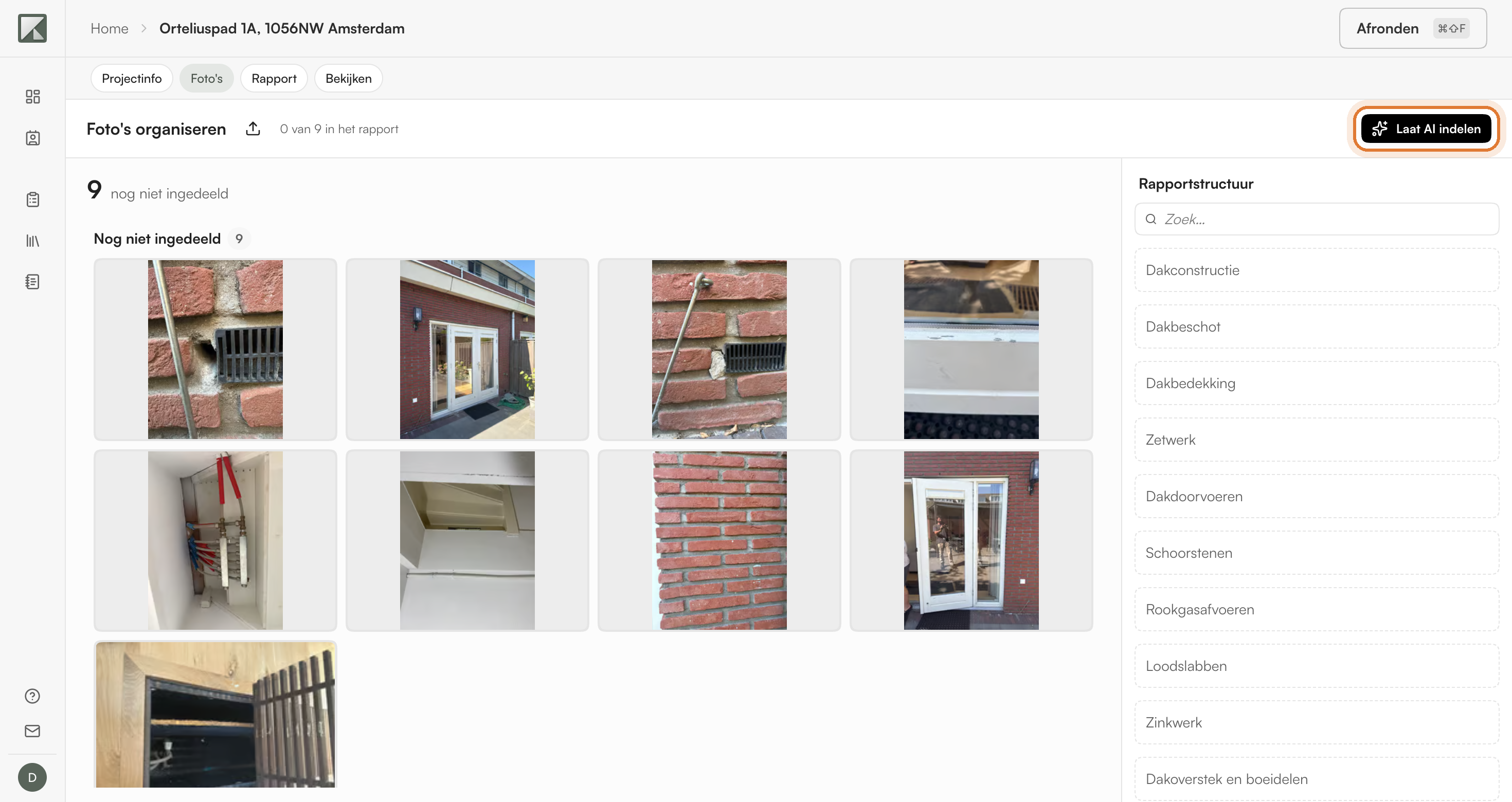Click the Foto's organiseren title

(156, 129)
